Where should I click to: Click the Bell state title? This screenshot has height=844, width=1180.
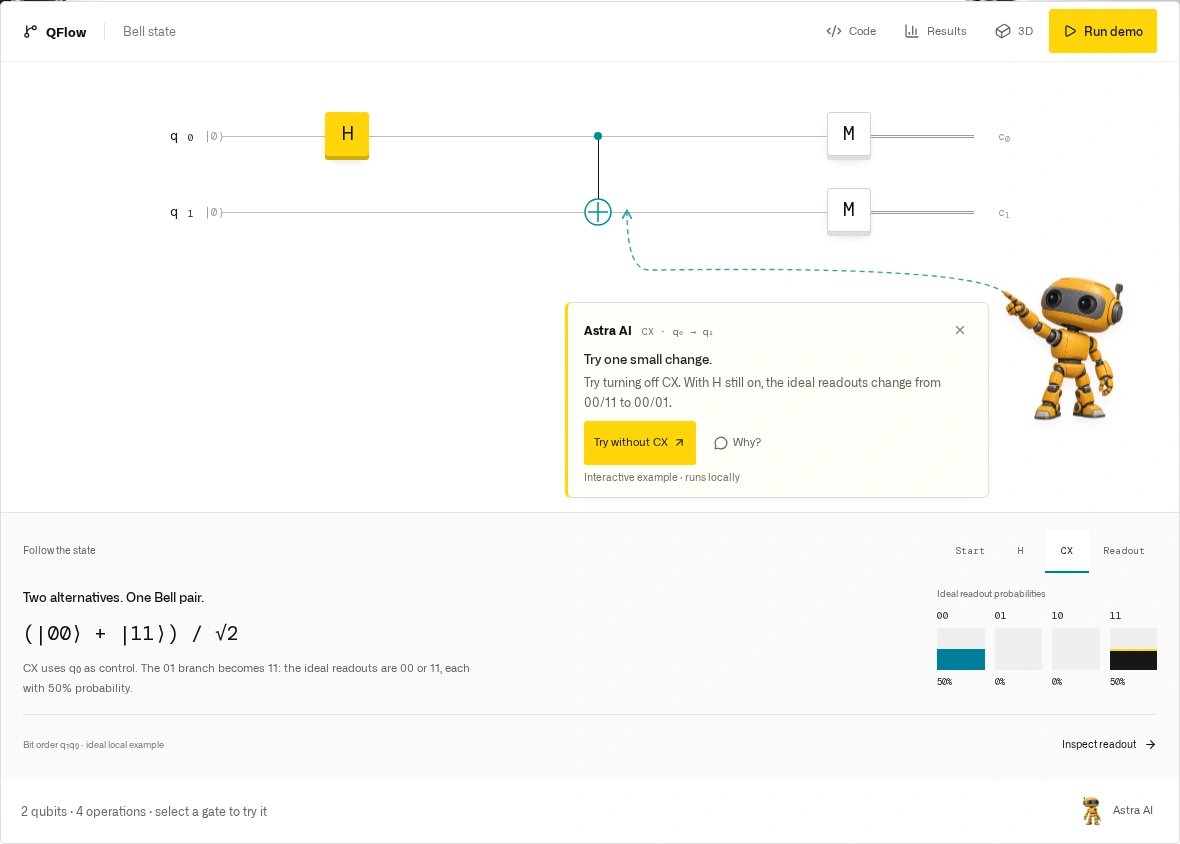tap(149, 32)
